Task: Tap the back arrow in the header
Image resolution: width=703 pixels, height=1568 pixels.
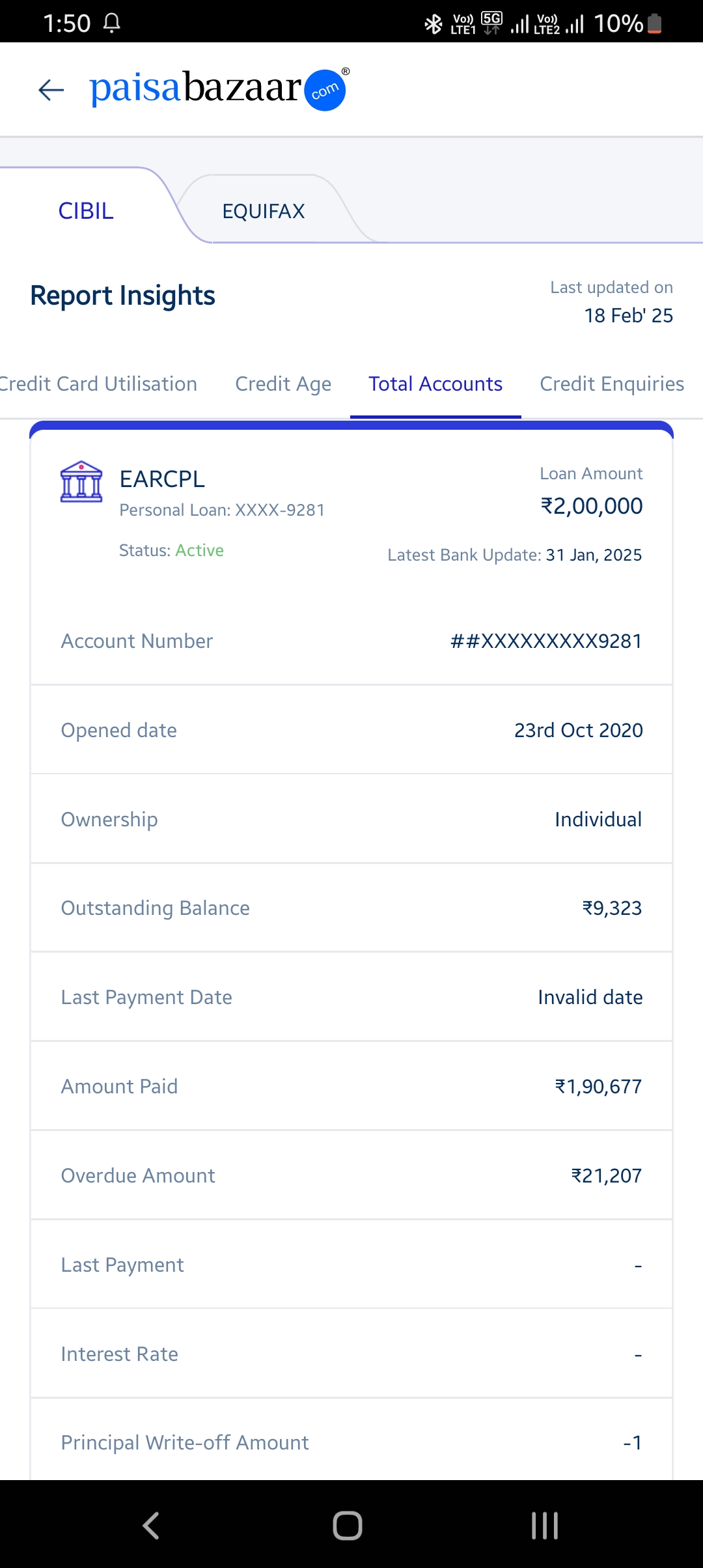Action: click(51, 90)
